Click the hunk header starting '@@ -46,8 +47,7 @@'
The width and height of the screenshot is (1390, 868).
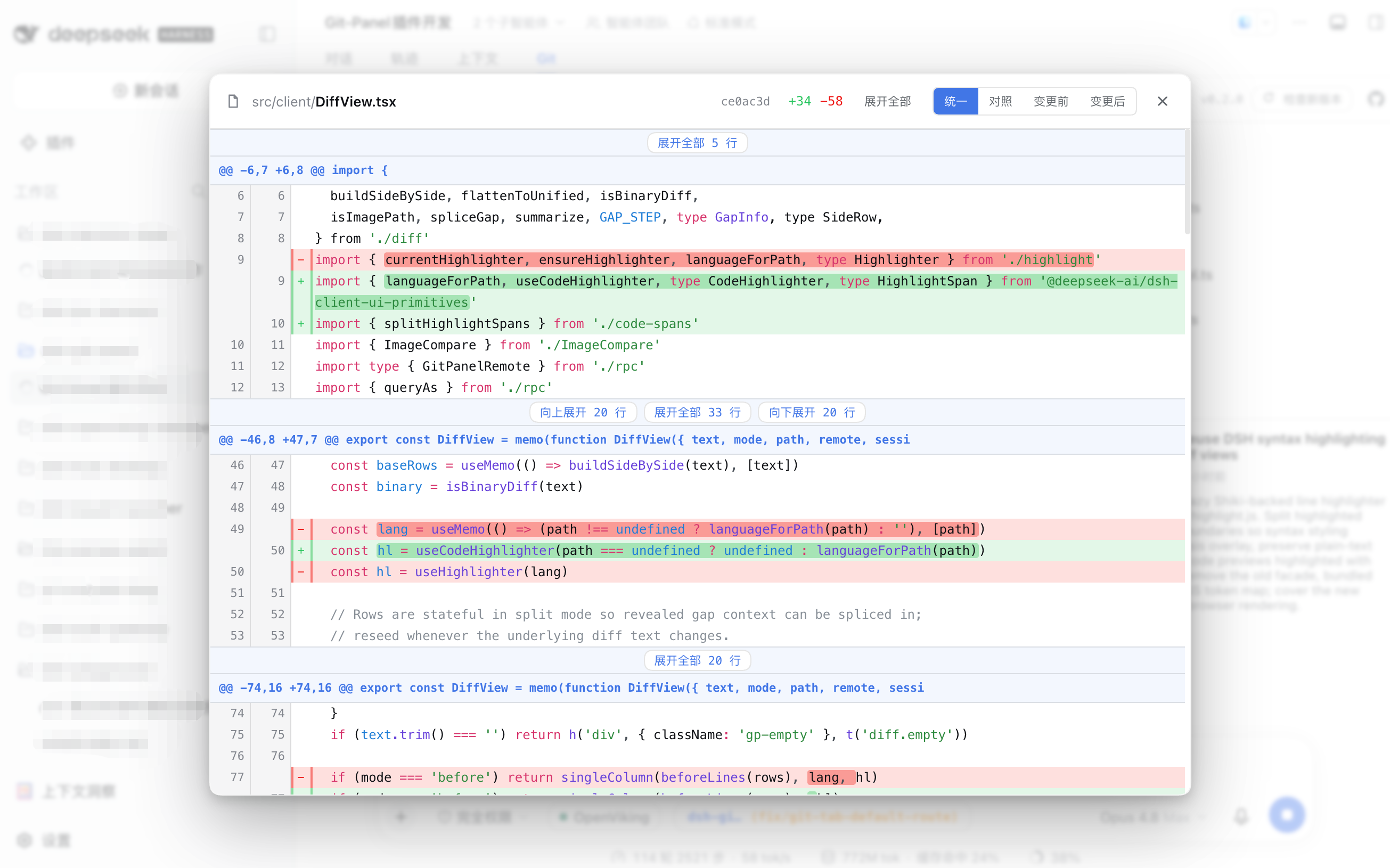click(564, 440)
